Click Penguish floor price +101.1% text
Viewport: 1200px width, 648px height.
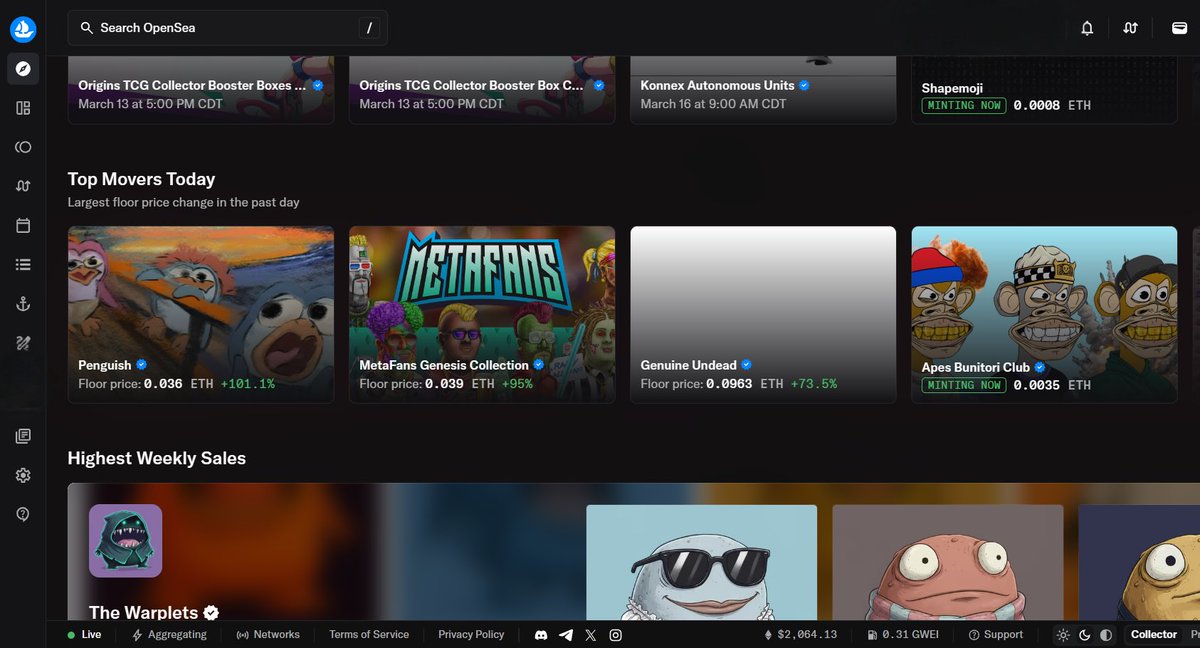[x=247, y=383]
